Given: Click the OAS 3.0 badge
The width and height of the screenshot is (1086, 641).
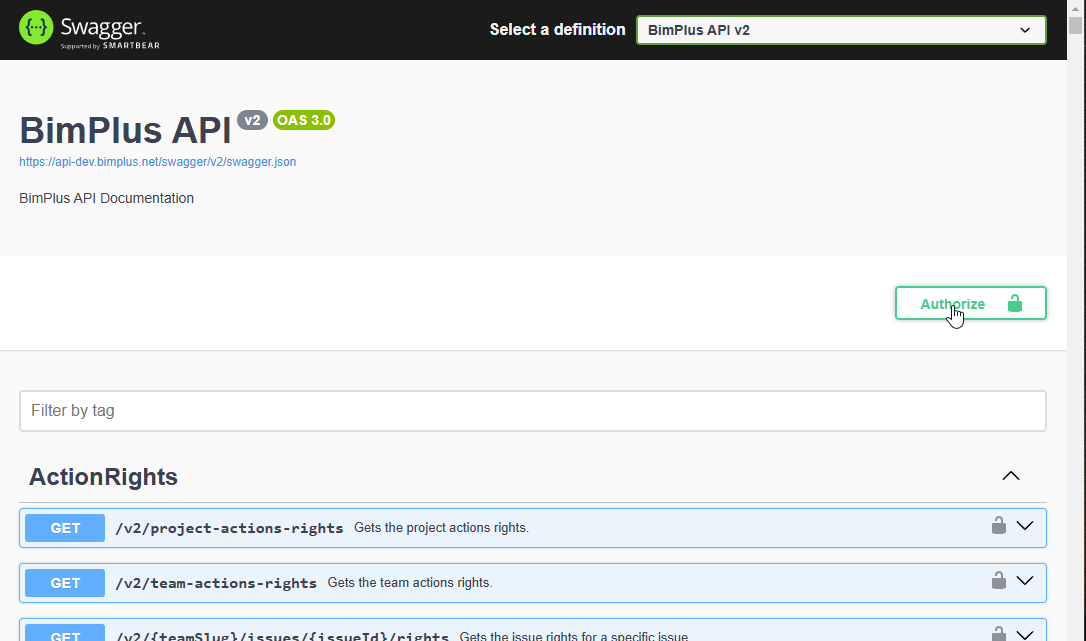Looking at the screenshot, I should [x=304, y=120].
